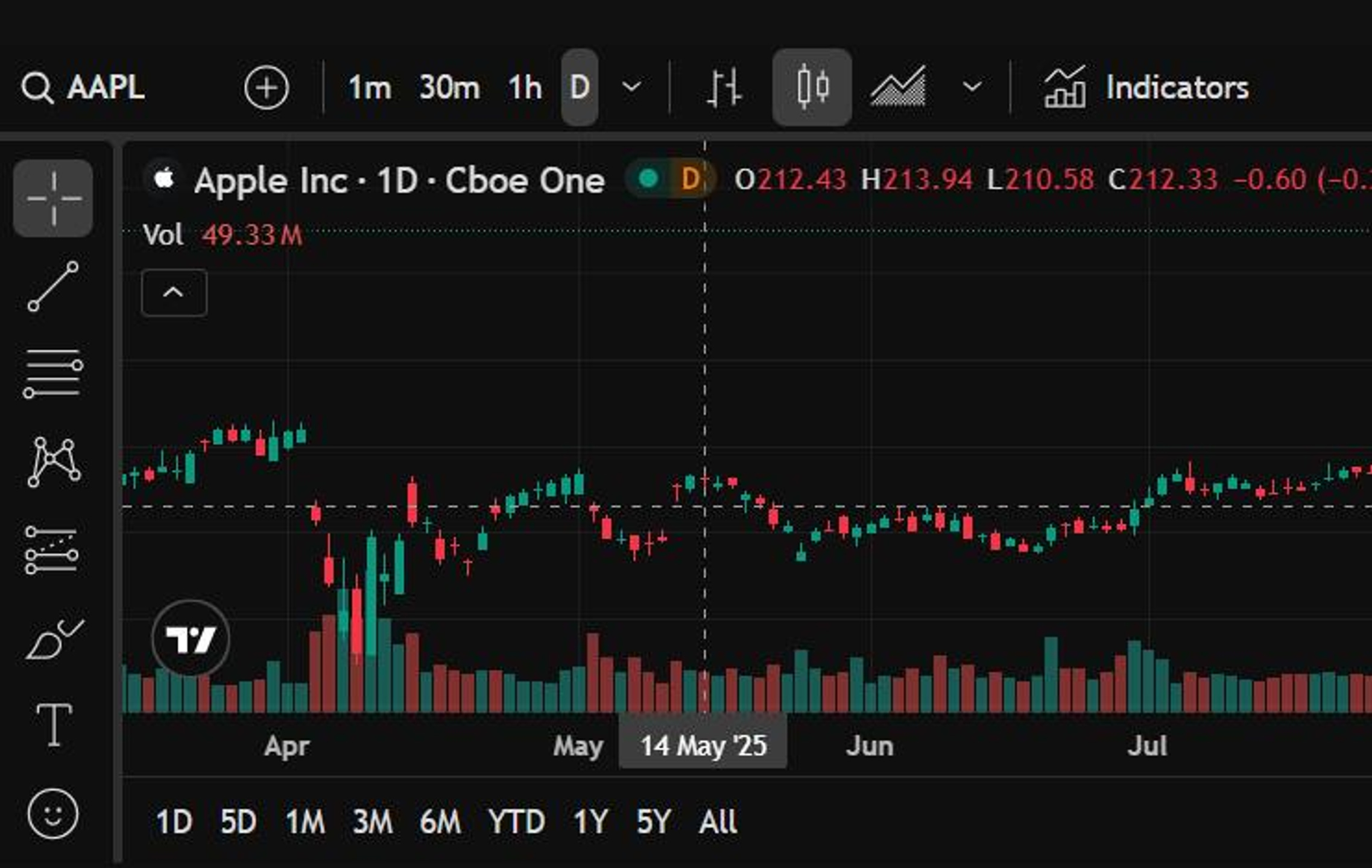The height and width of the screenshot is (868, 1372).
Task: Open the chart style dropdown arrow
Action: (972, 88)
